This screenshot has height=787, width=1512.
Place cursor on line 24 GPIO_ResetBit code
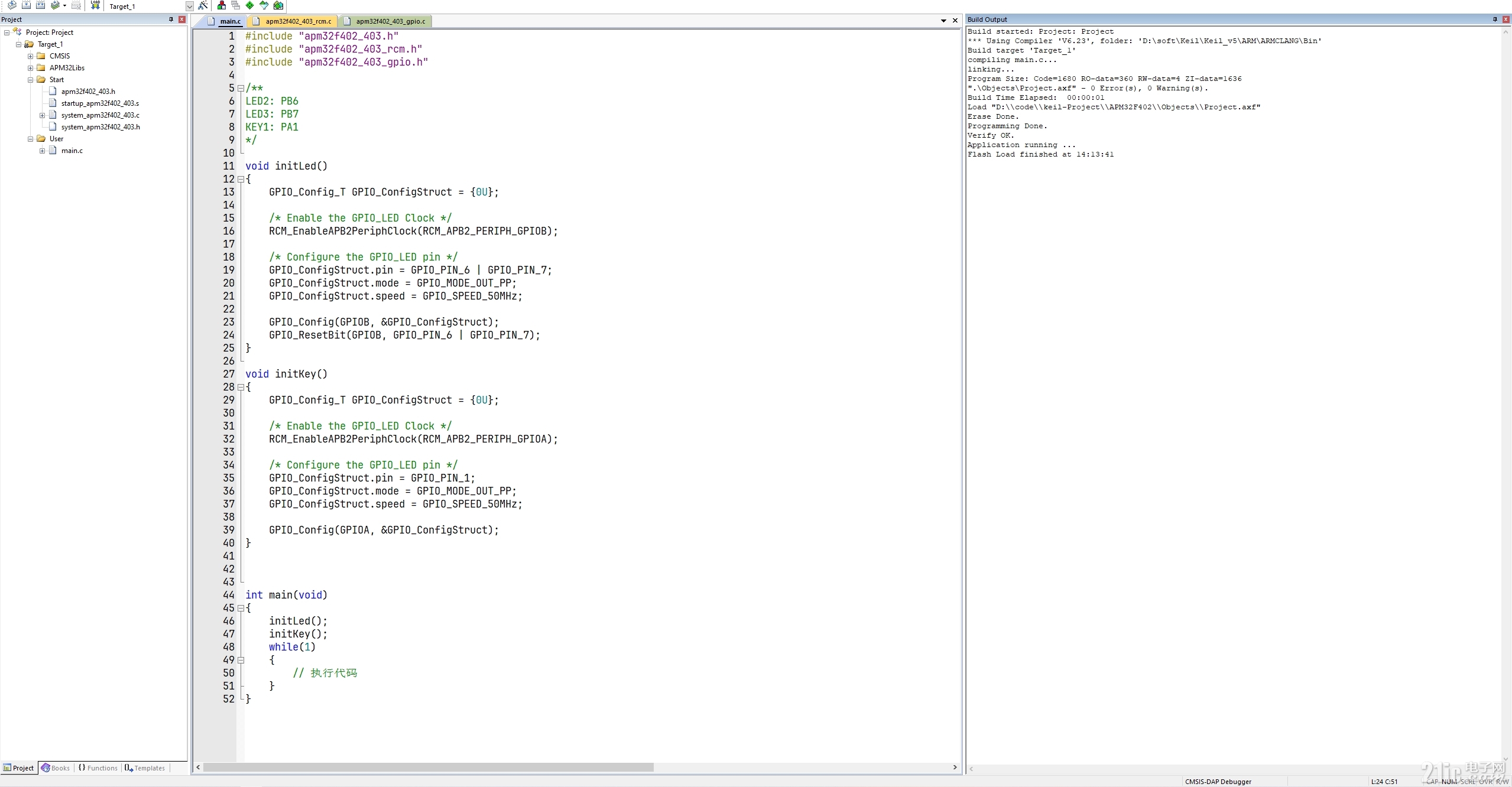tap(404, 335)
